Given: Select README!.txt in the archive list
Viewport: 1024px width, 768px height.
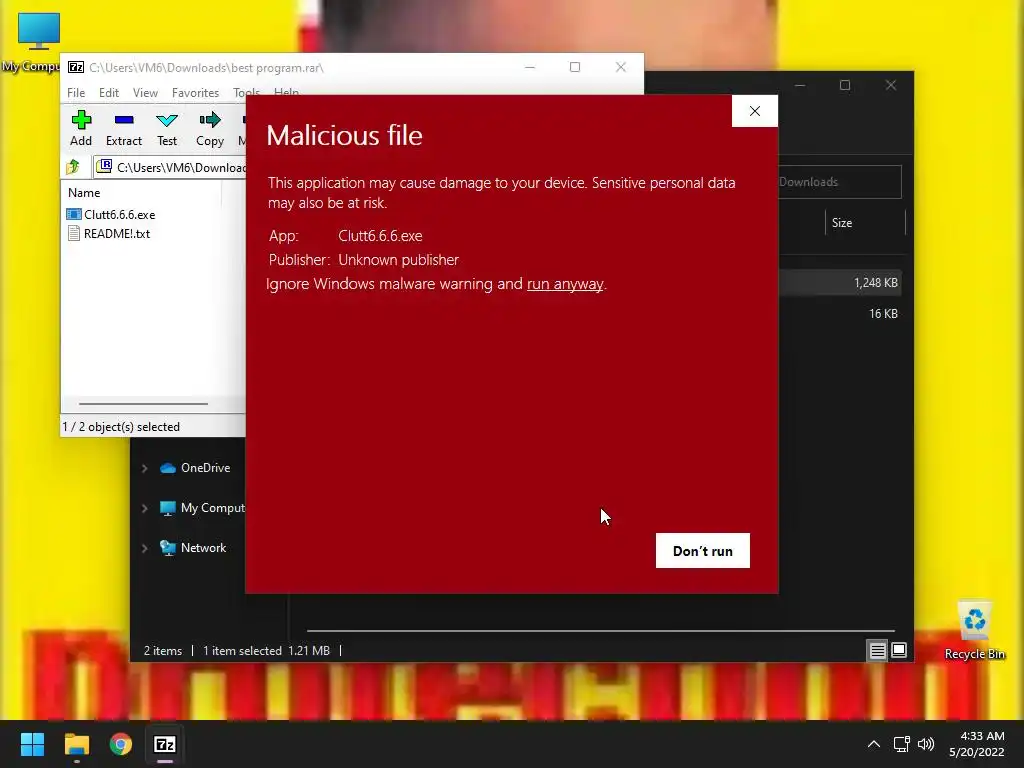Looking at the screenshot, I should 108,233.
